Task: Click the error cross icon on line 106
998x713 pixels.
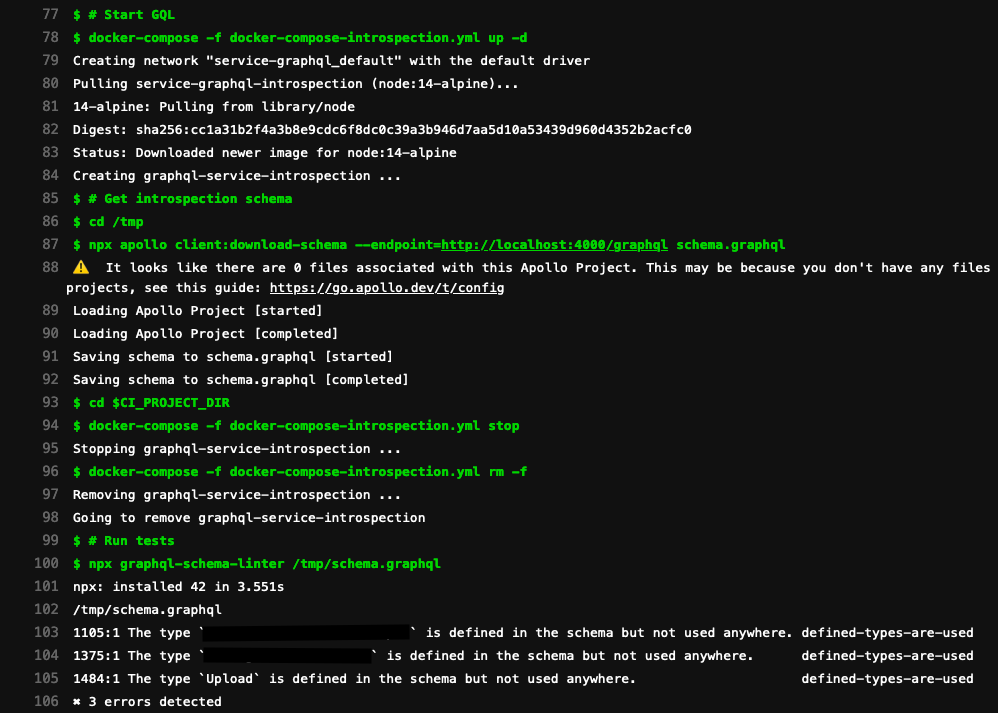Action: [x=77, y=702]
